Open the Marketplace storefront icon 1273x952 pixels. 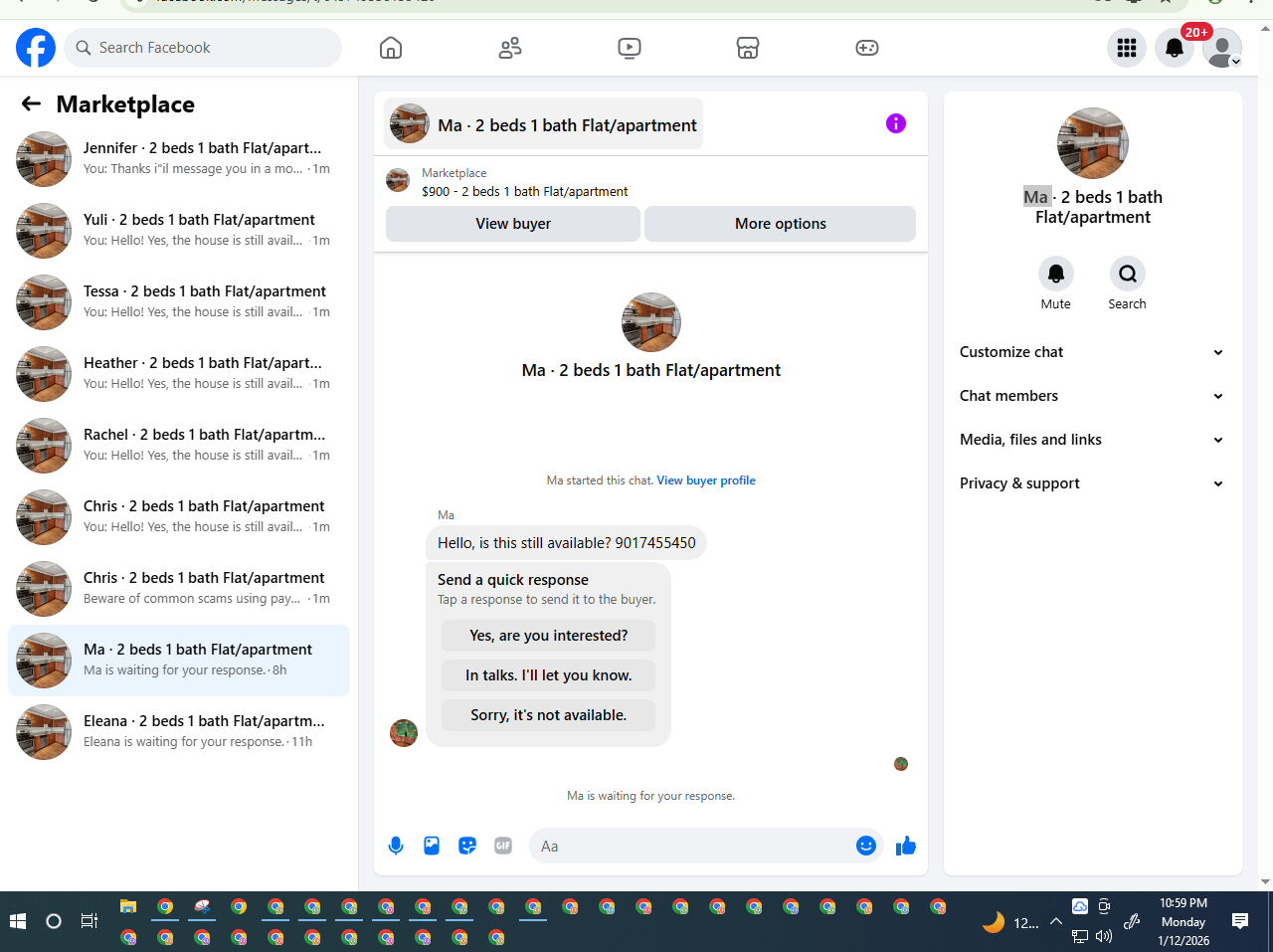[748, 48]
